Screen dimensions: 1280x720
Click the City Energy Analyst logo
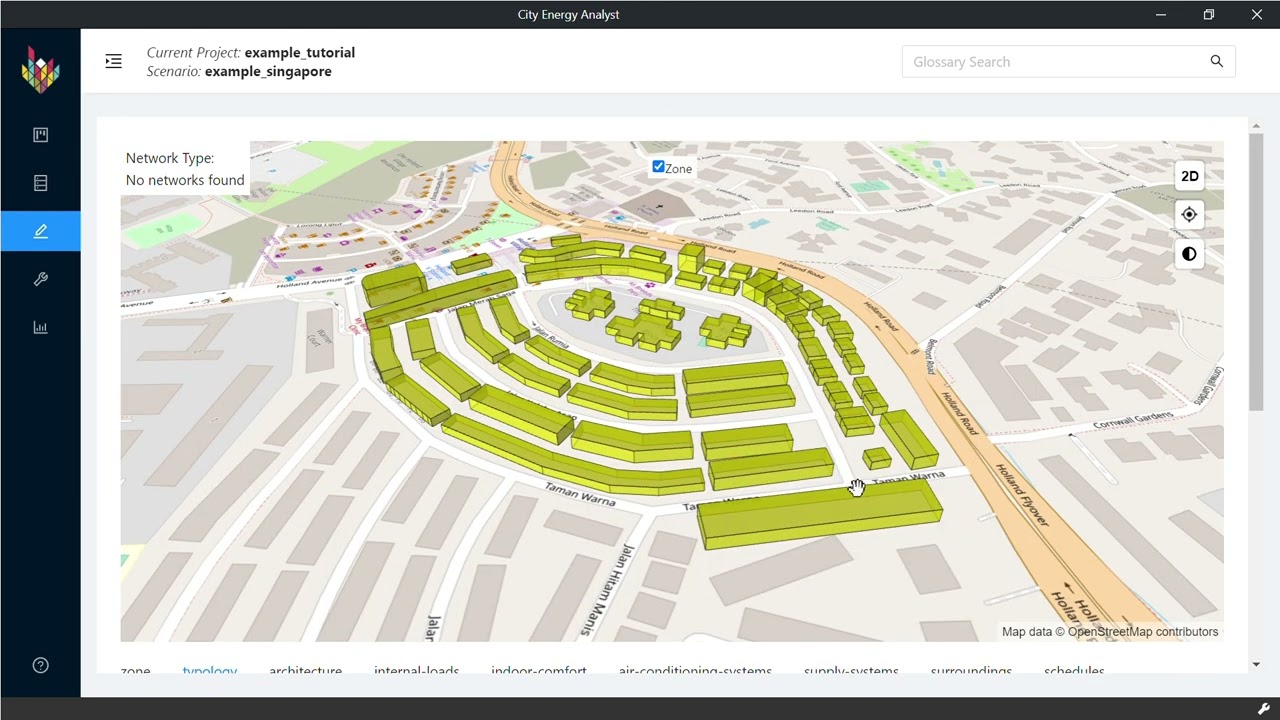(x=40, y=70)
